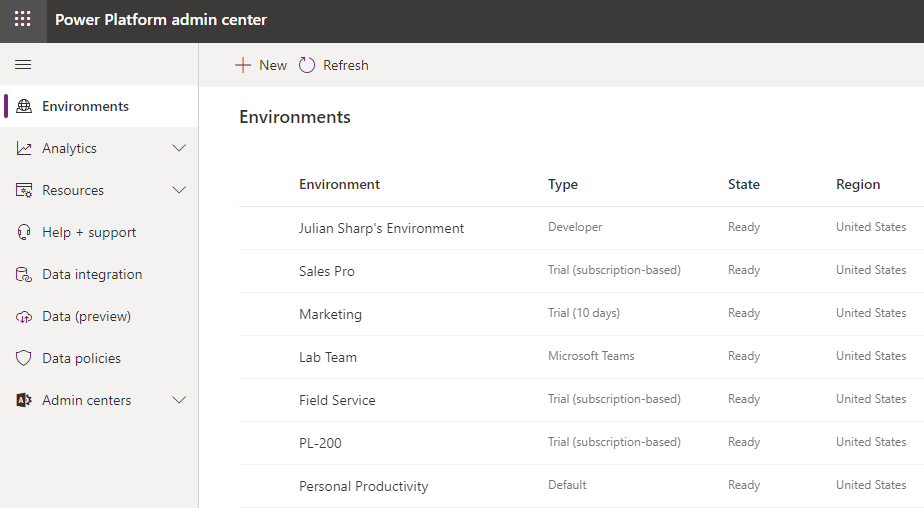Open the PL-200 environment
This screenshot has width=924, height=508.
pyautogui.click(x=320, y=443)
